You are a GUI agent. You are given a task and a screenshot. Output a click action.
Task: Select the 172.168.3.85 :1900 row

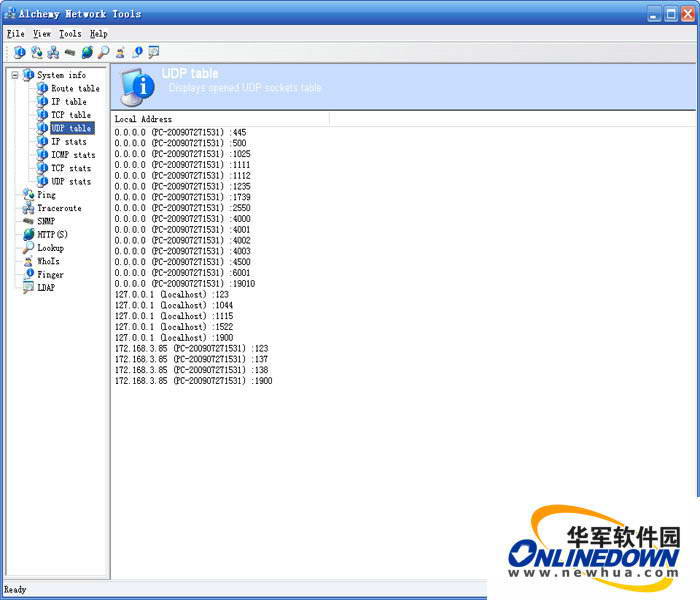pos(194,381)
